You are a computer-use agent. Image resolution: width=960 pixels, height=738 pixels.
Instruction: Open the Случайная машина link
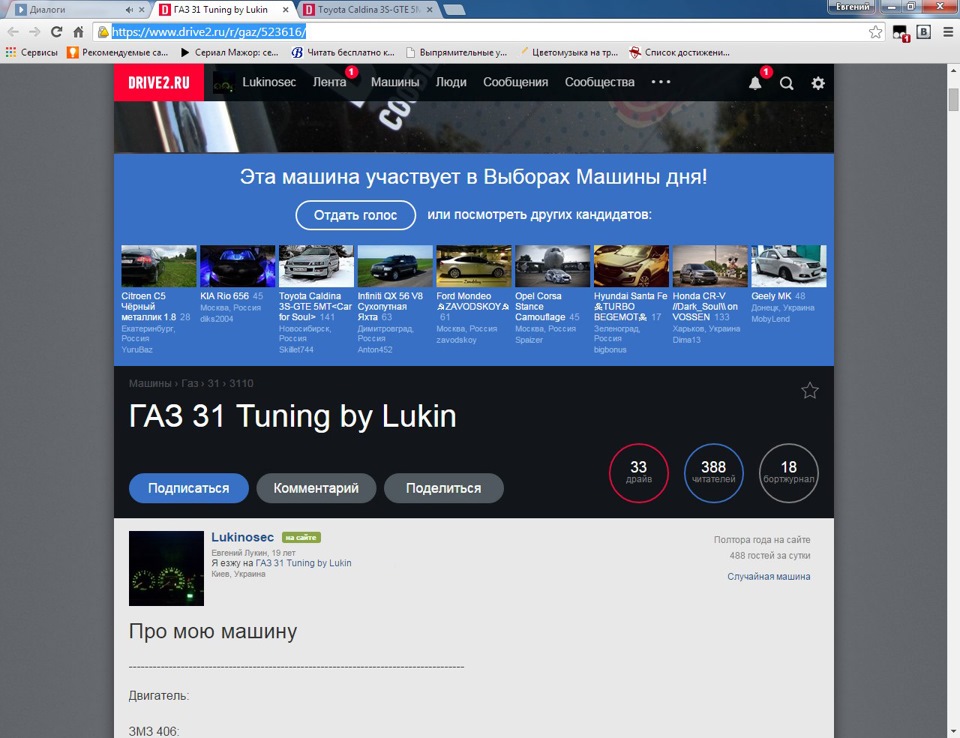(768, 576)
